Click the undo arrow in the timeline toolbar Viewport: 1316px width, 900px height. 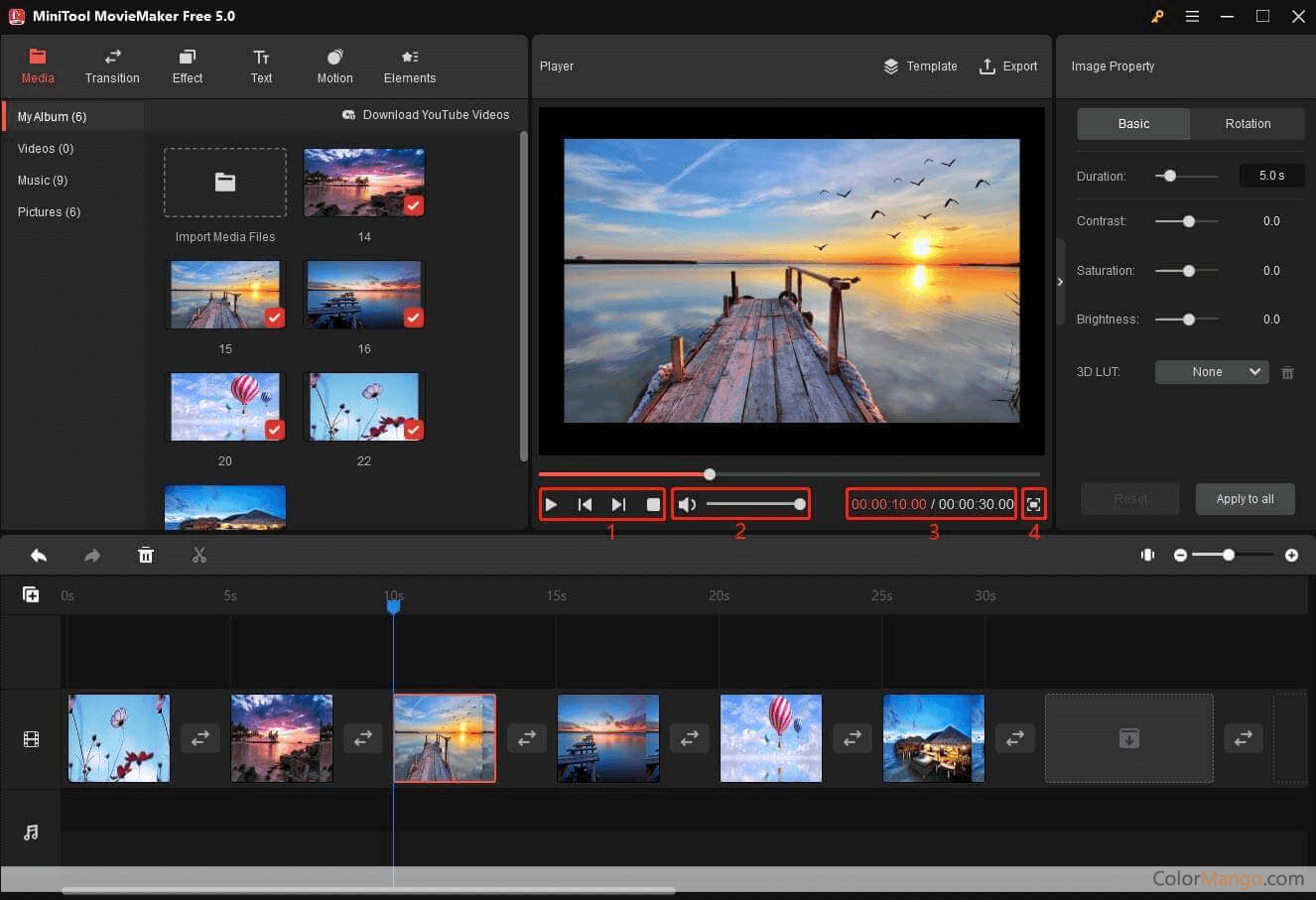coord(39,556)
